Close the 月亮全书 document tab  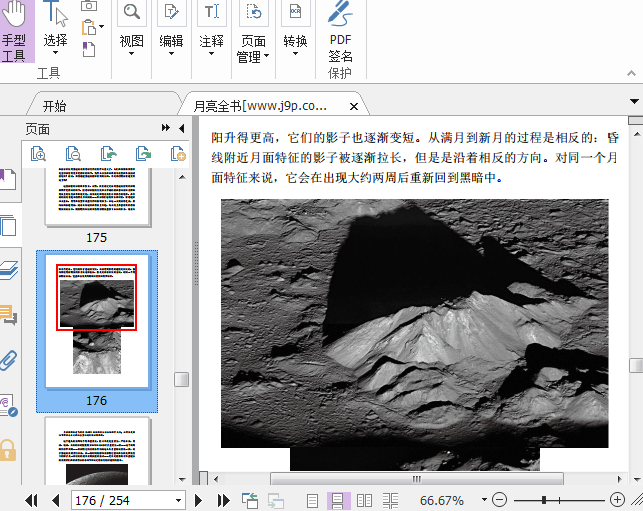click(353, 106)
